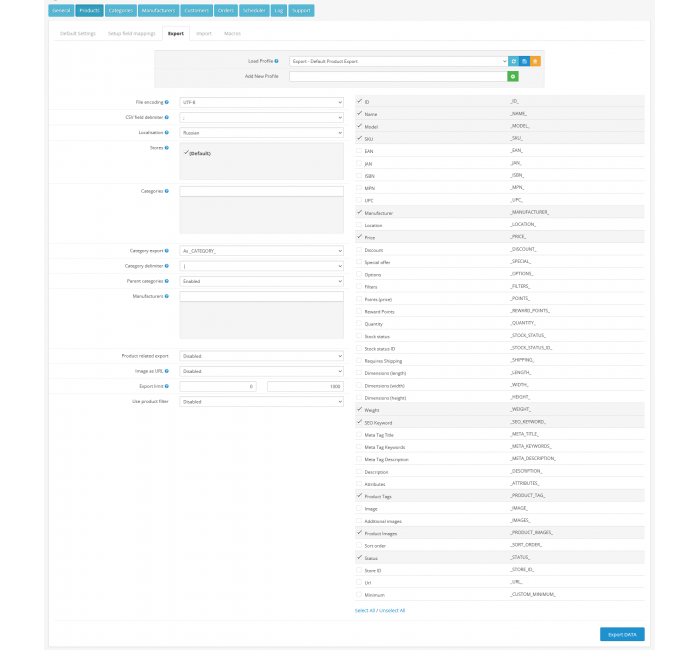Click help icon next to Stores
Screen dimensions: 700x650
(x=167, y=147)
